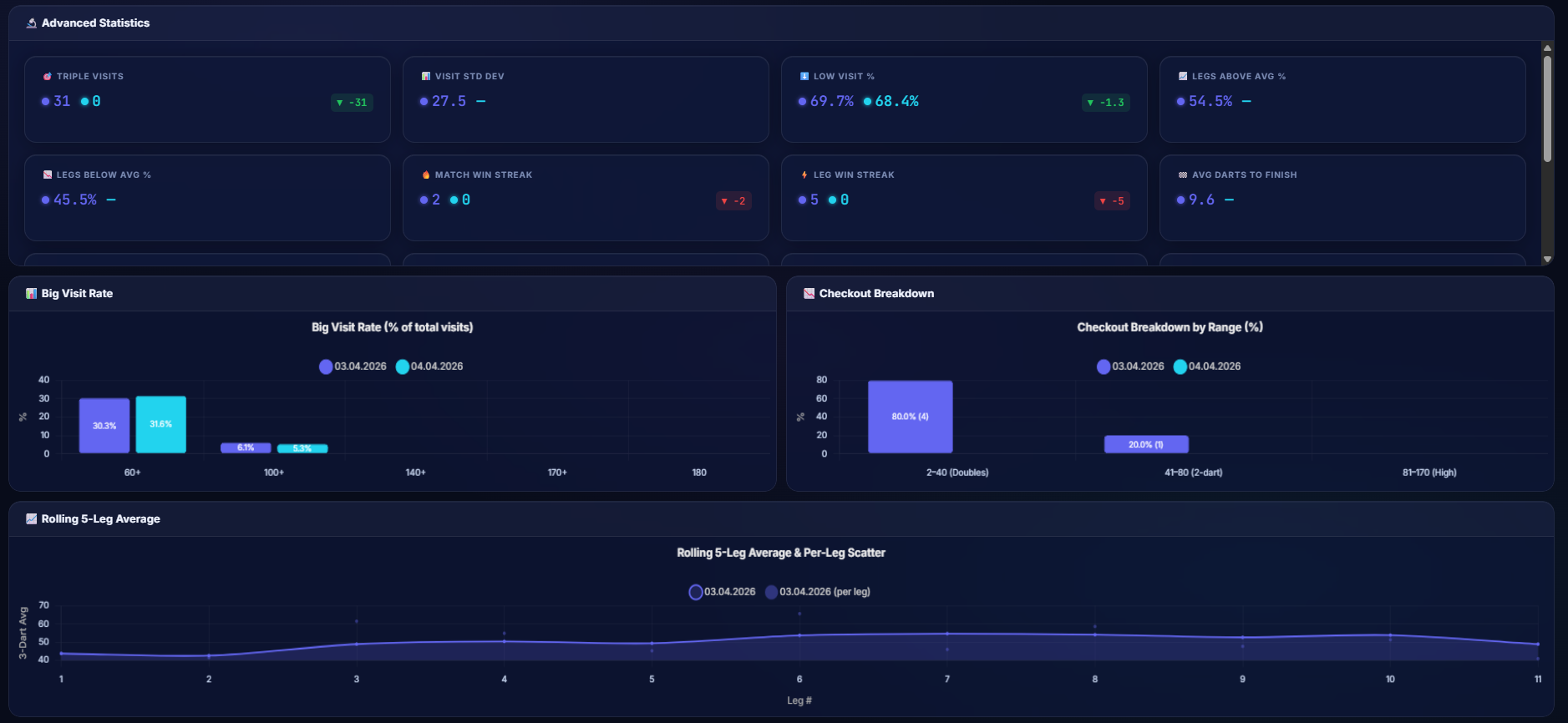Click the 54.5% Legs Above Avg value
Viewport: 1568px width, 723px height.
[1210, 101]
